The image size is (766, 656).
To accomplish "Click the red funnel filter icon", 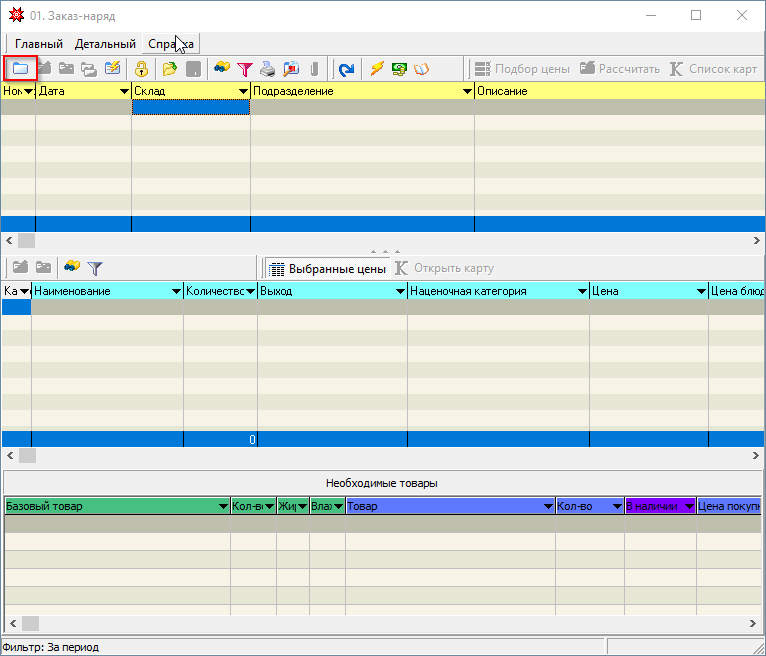I will (x=244, y=69).
